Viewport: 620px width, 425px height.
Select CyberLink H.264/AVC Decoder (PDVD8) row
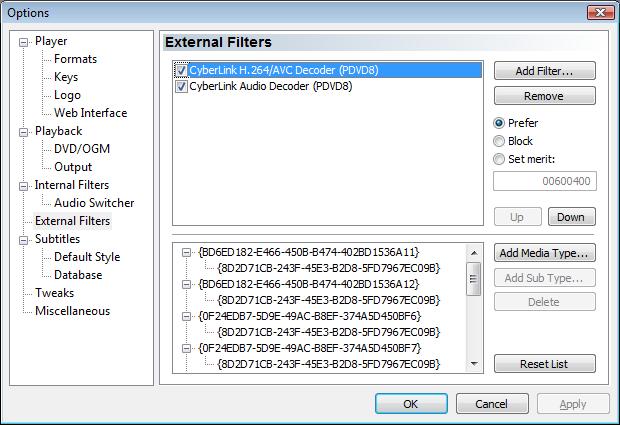pyautogui.click(x=328, y=70)
